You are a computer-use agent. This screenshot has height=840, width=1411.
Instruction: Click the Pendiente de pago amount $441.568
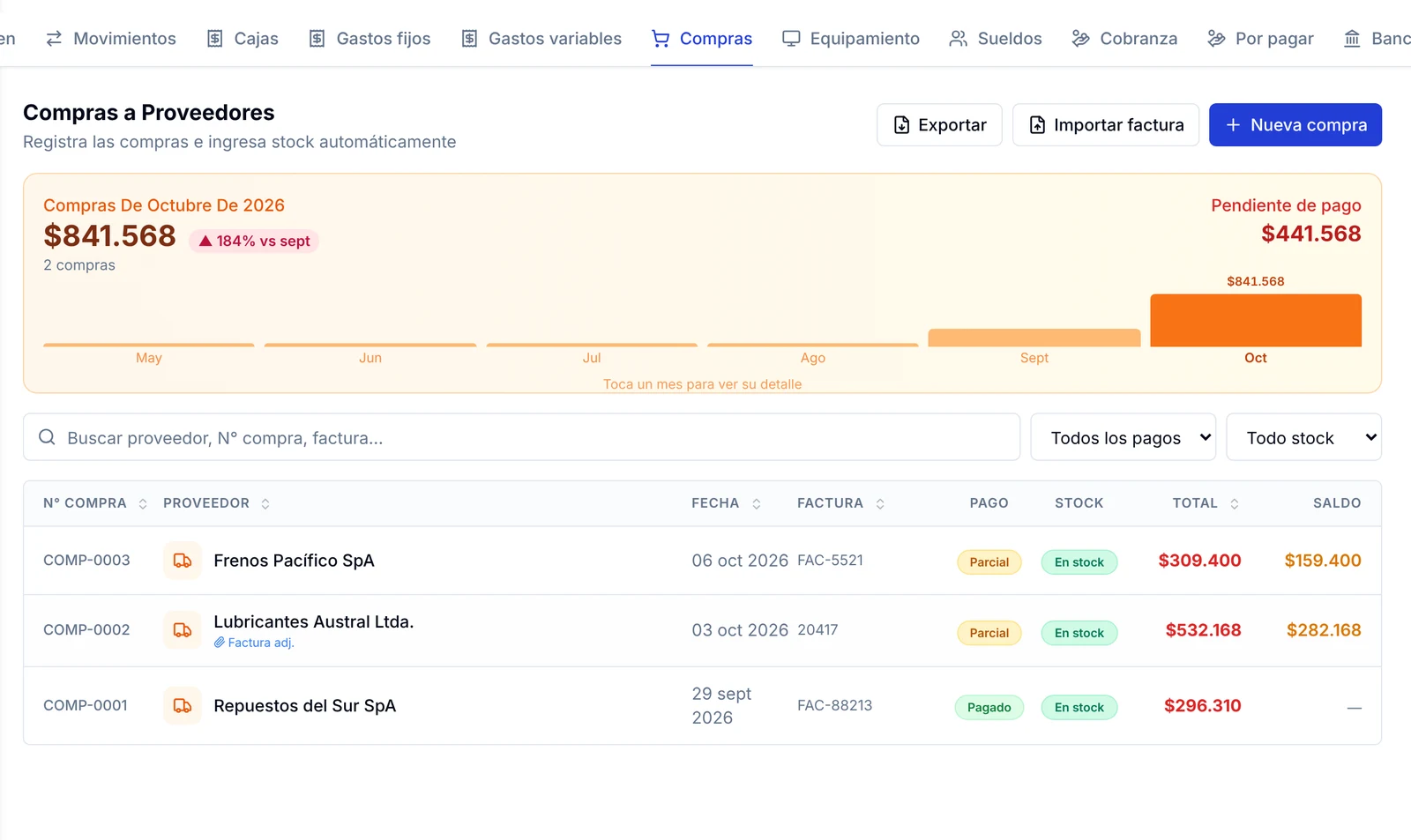(1311, 234)
